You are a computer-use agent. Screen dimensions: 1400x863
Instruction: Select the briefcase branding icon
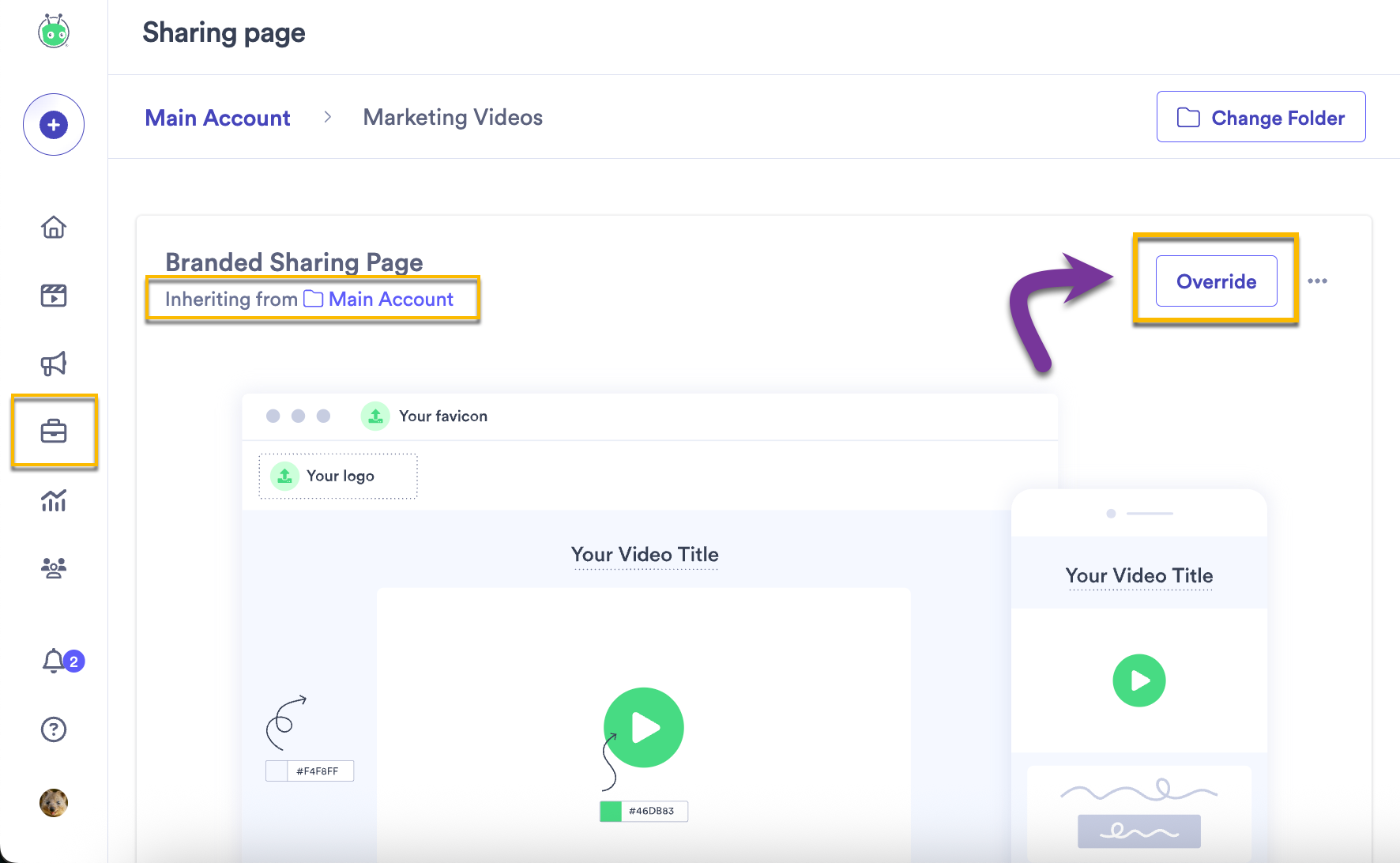click(53, 431)
